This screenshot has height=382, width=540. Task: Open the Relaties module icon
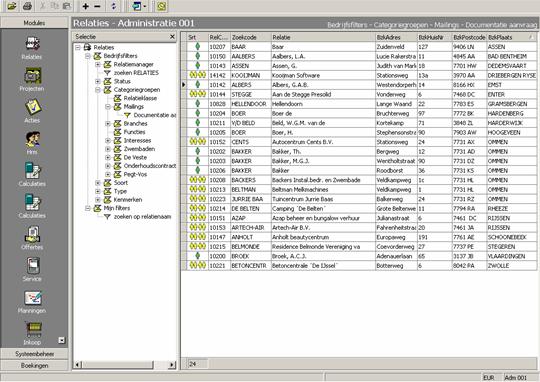tap(33, 44)
